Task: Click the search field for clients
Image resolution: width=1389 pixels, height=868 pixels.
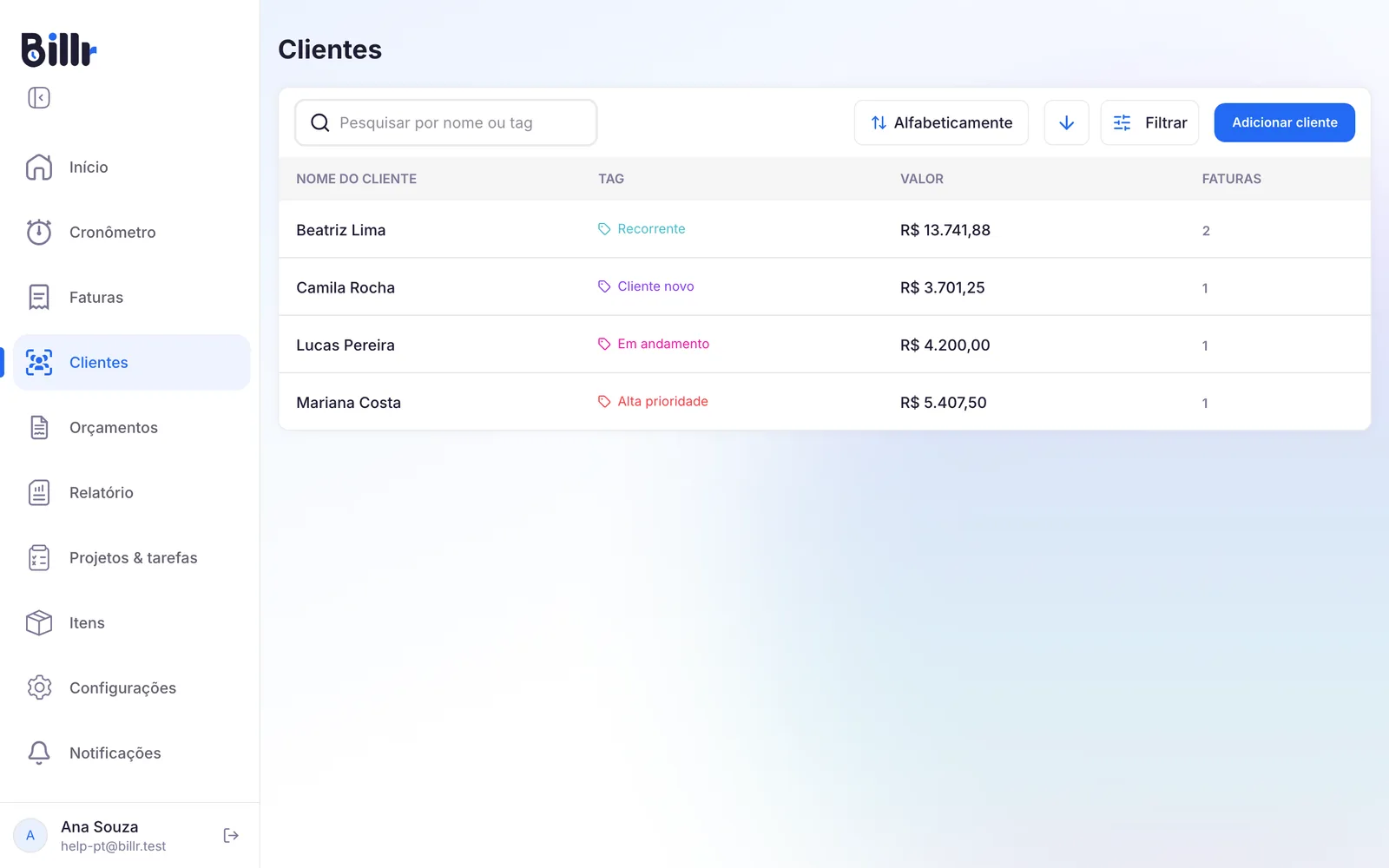Action: point(446,122)
